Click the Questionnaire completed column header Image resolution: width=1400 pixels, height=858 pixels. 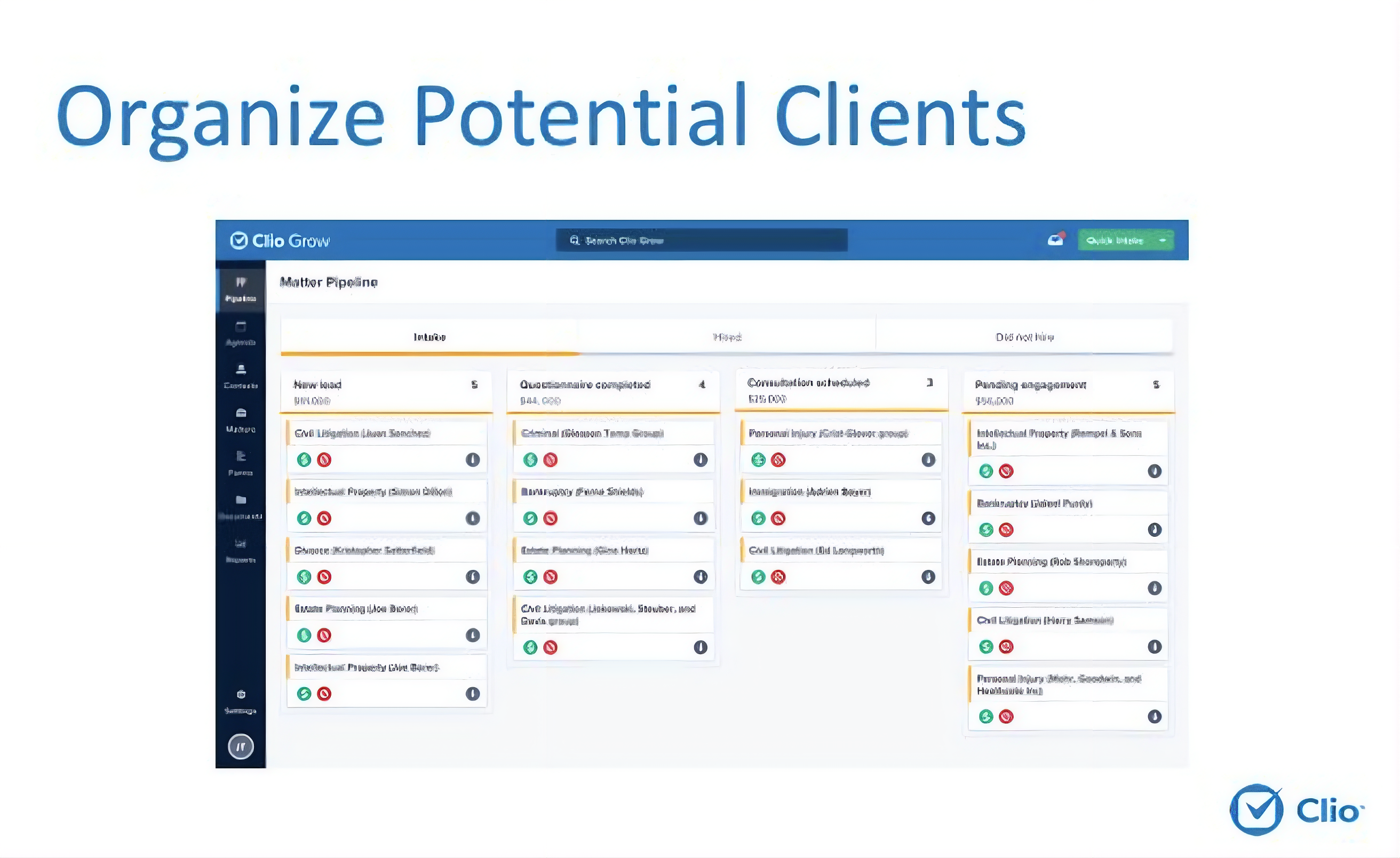pyautogui.click(x=613, y=392)
